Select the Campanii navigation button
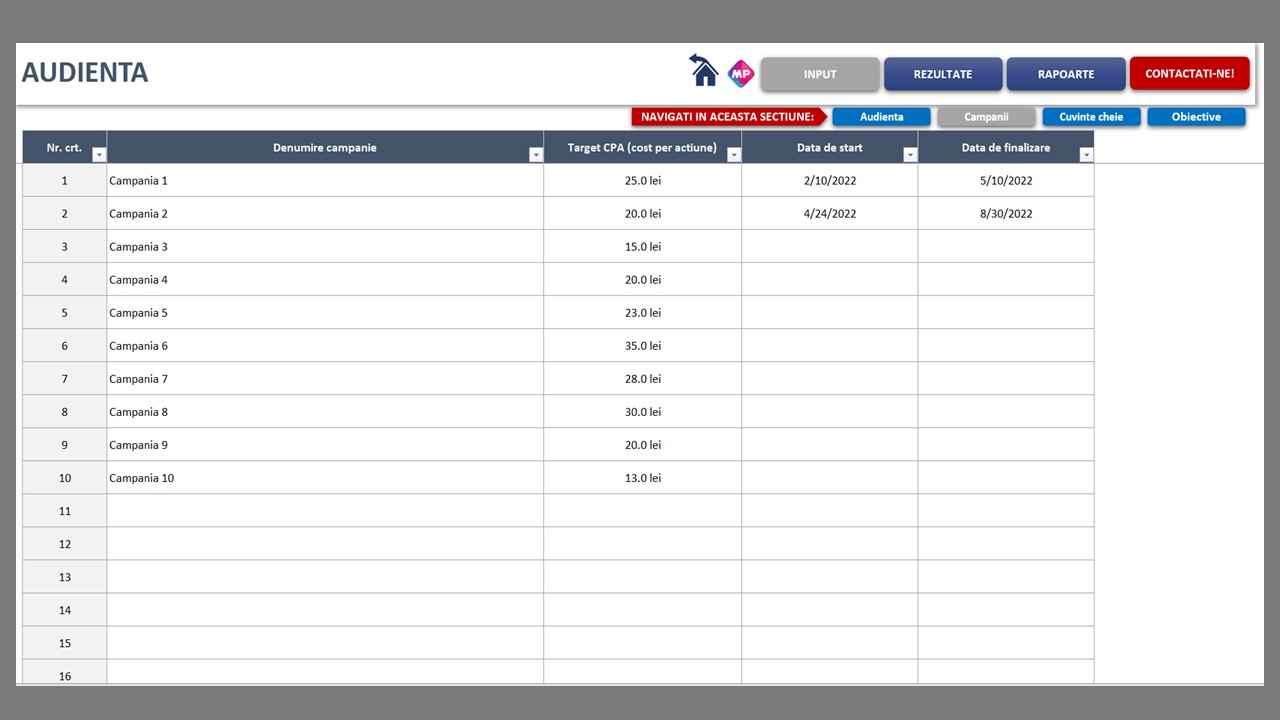Image resolution: width=1280 pixels, height=720 pixels. 986,117
